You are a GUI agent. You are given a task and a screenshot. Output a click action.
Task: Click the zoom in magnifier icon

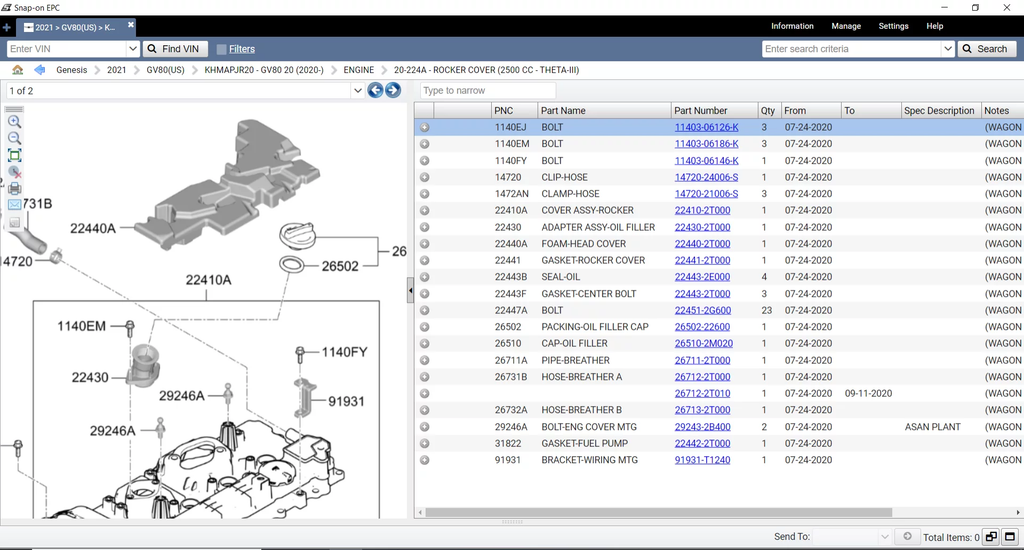pyautogui.click(x=14, y=121)
